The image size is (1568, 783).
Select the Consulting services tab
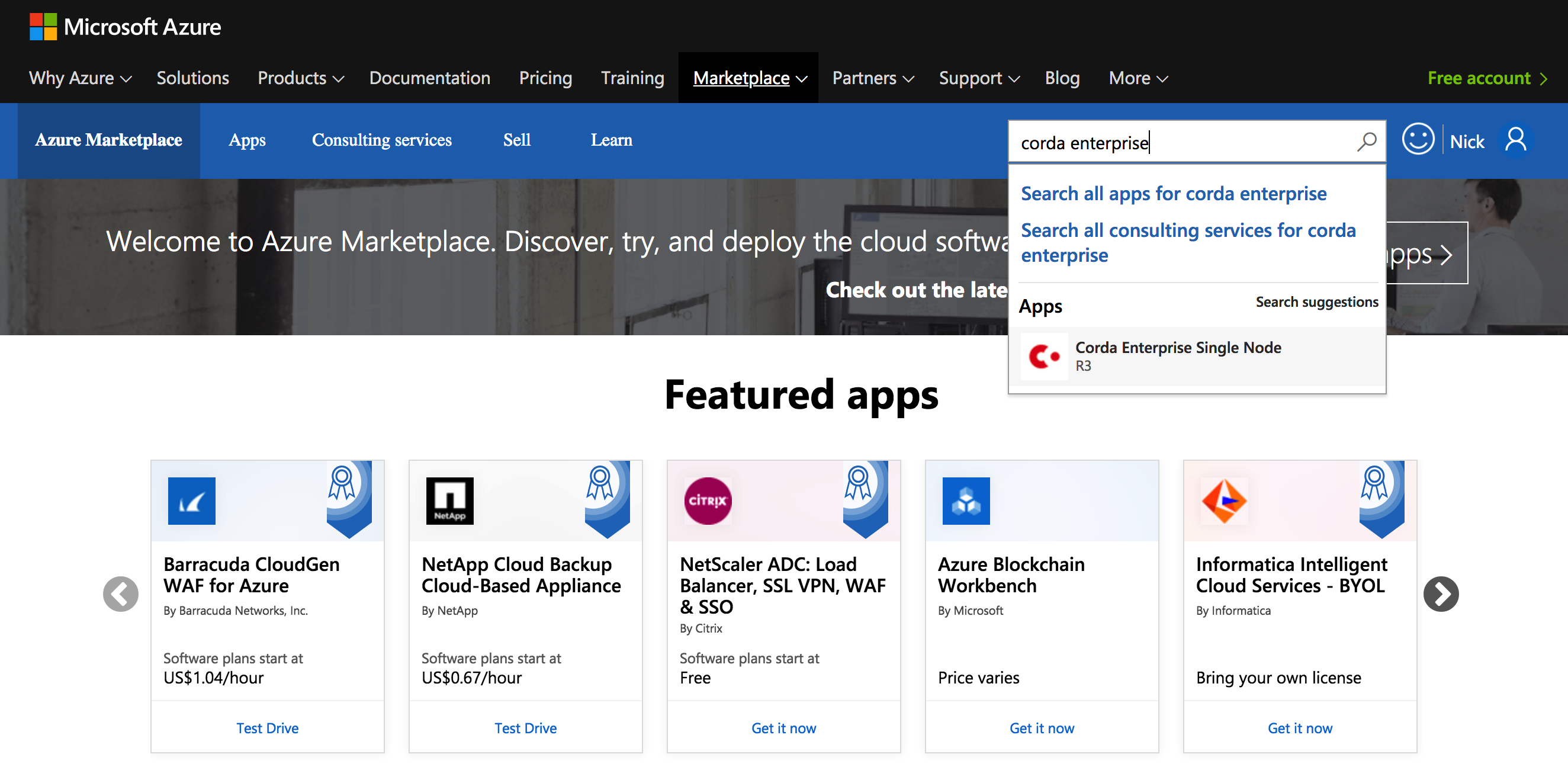(x=382, y=140)
